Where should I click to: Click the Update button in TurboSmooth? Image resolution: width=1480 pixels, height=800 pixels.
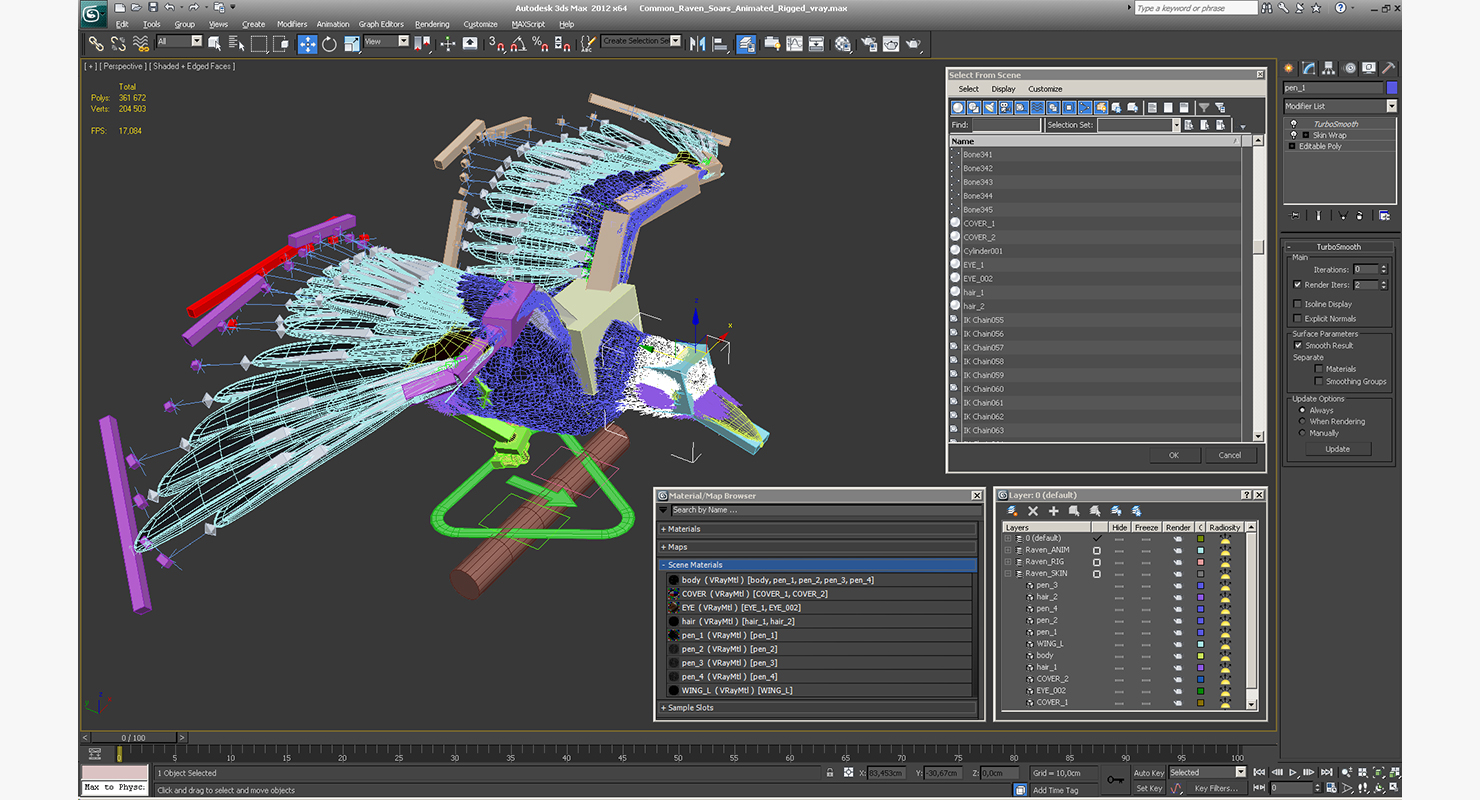pos(1337,449)
